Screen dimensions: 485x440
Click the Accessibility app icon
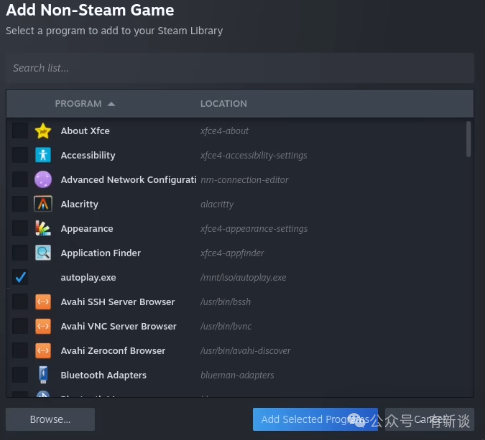click(x=43, y=155)
